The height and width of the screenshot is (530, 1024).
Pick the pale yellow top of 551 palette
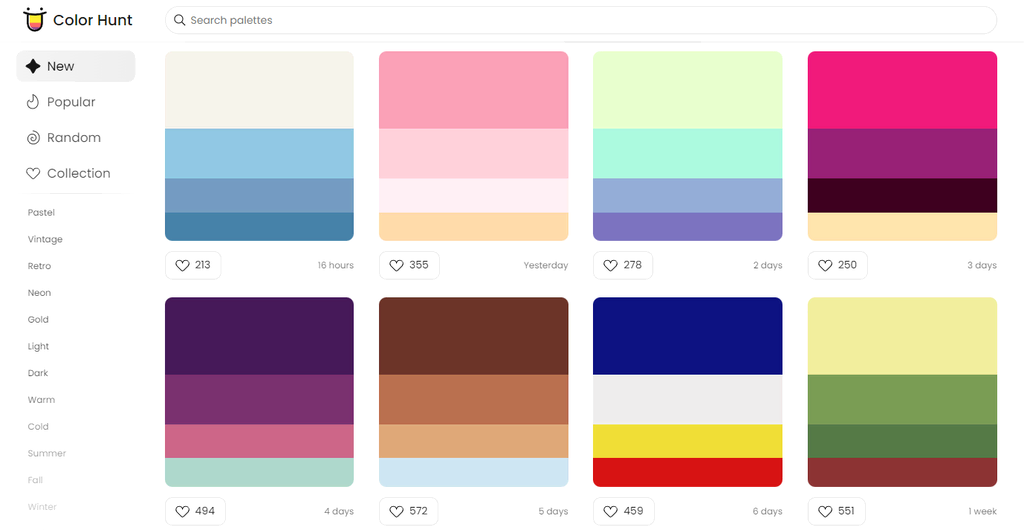tap(903, 336)
